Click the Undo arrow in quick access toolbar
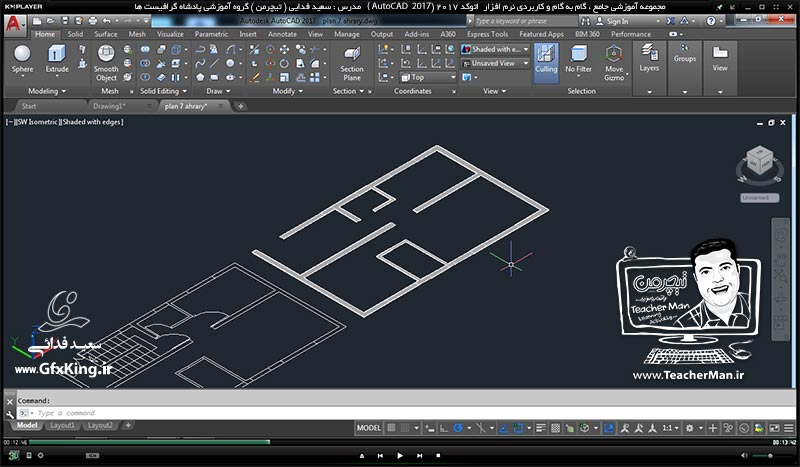This screenshot has width=800, height=467. (106, 21)
